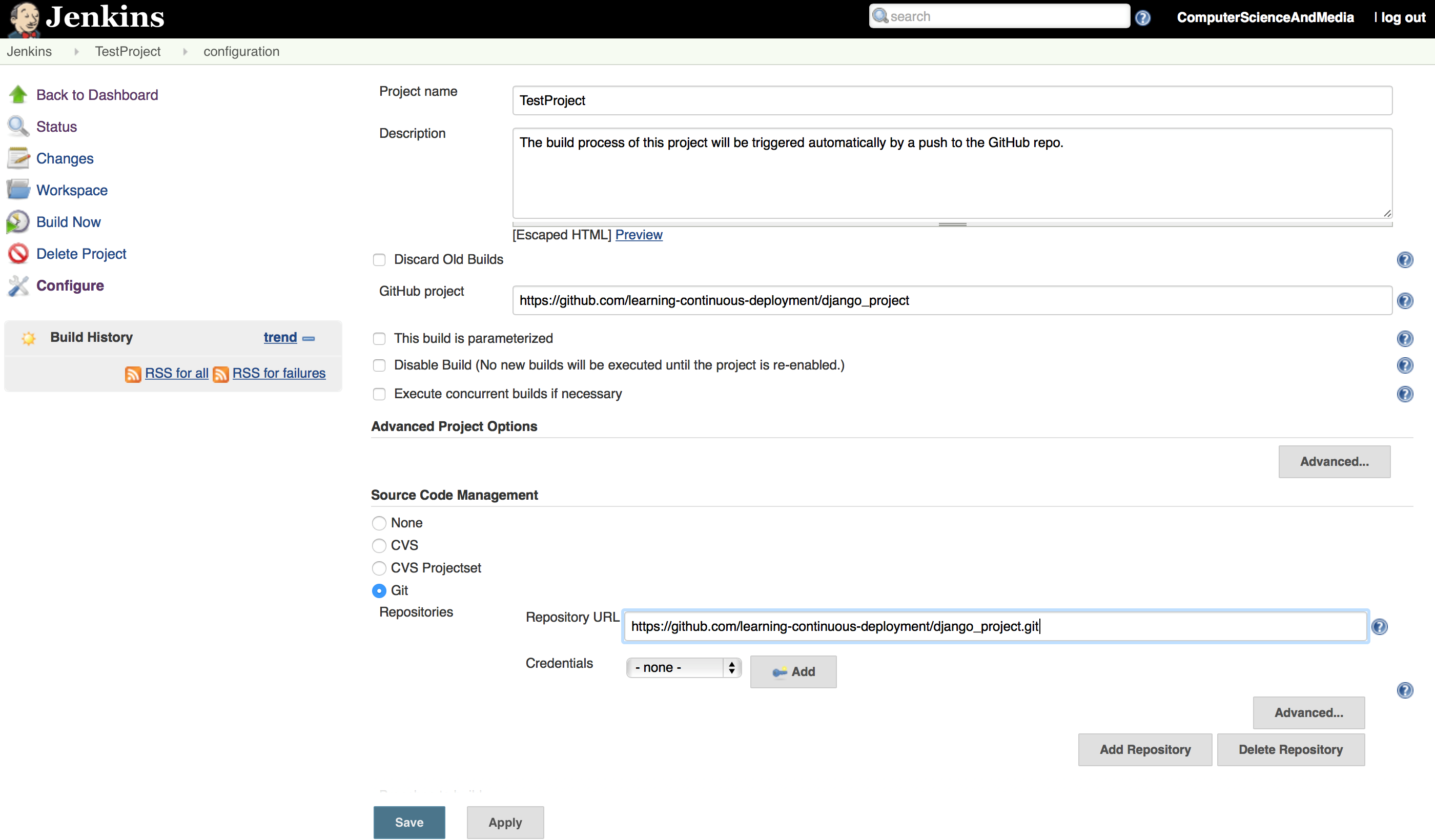Click Save button for configuration
1435x840 pixels.
coord(409,821)
